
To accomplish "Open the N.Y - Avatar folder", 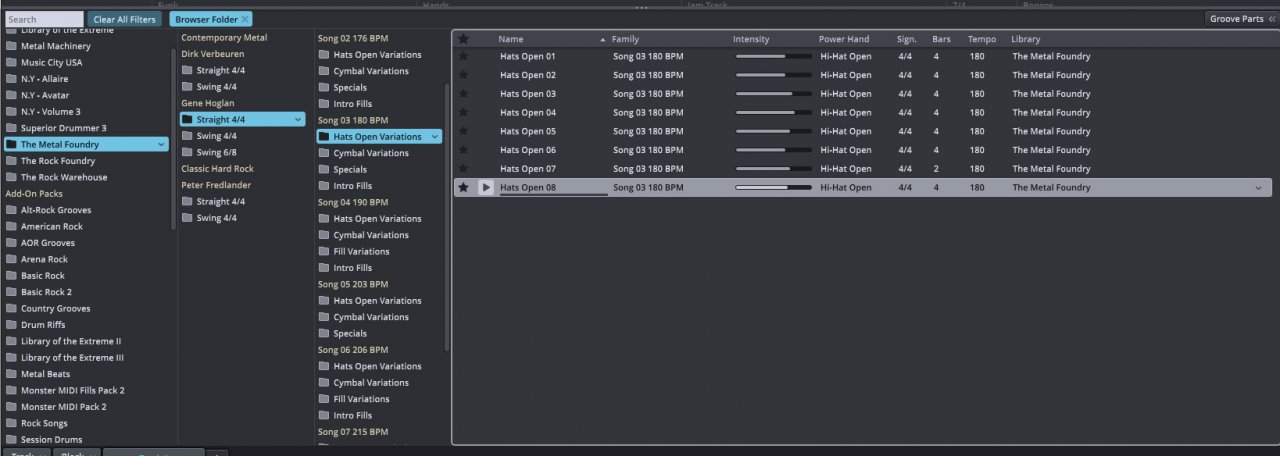I will coord(38,95).
